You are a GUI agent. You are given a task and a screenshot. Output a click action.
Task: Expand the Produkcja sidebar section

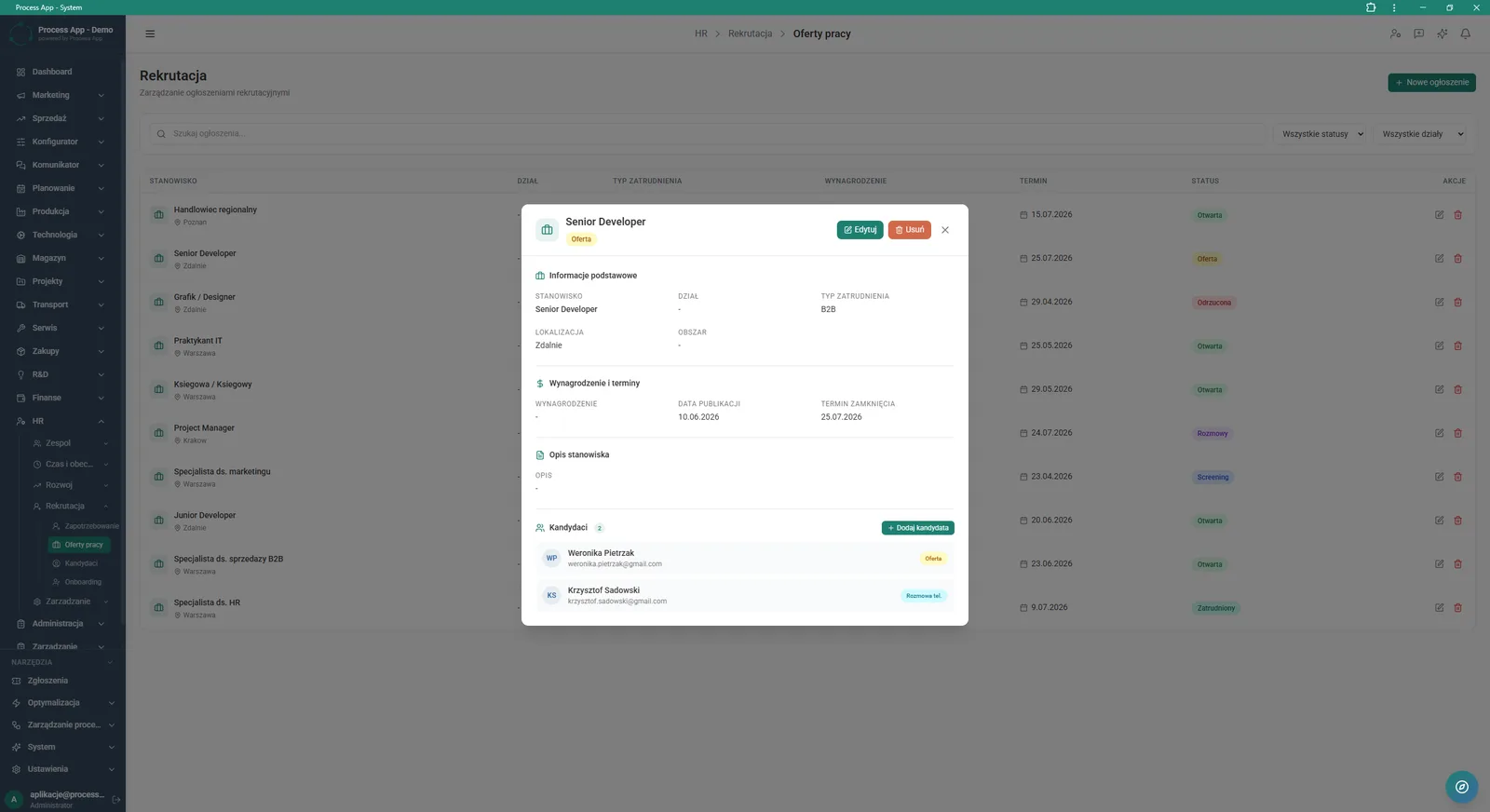[x=62, y=211]
